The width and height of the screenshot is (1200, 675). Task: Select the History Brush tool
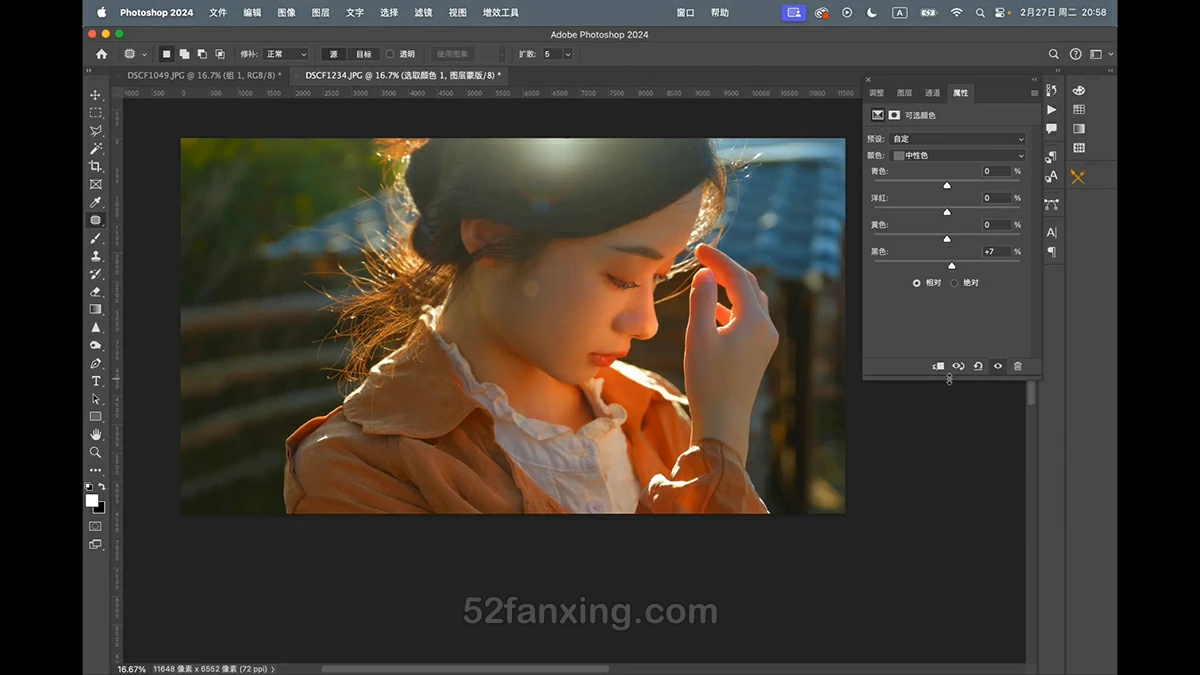(x=96, y=273)
